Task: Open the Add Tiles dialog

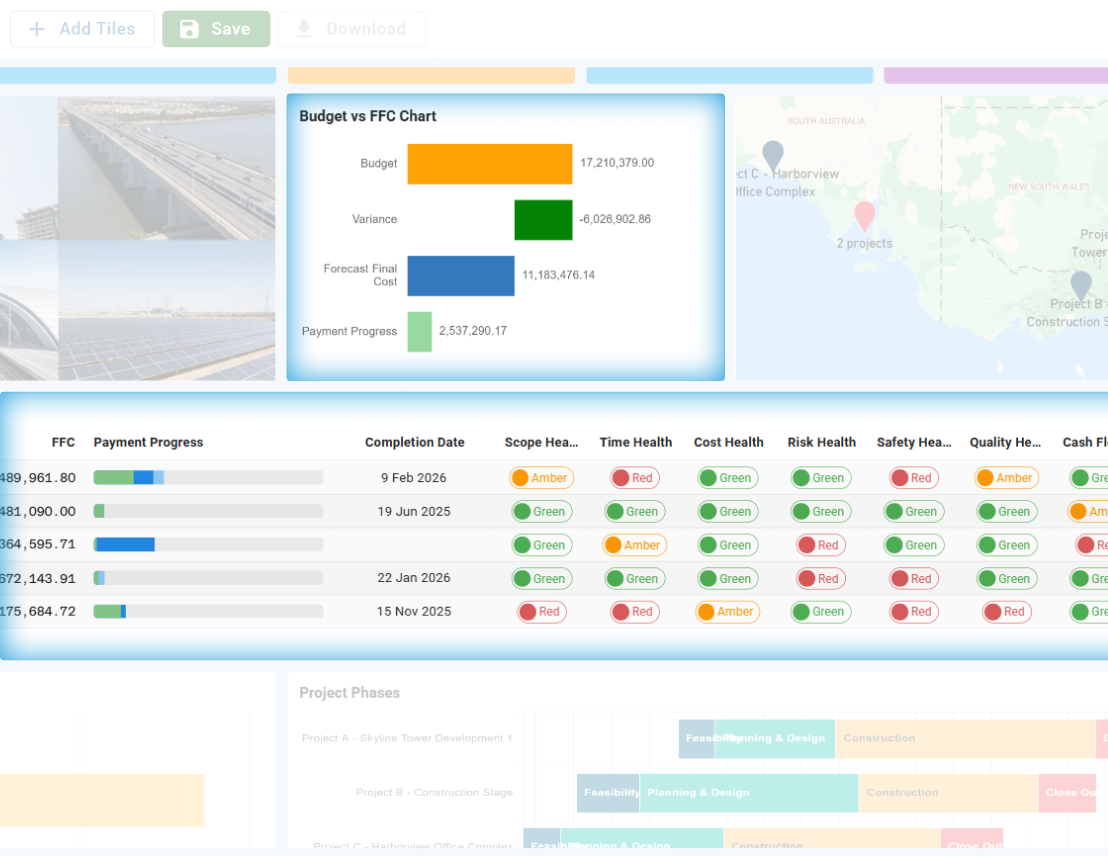Action: [x=82, y=28]
